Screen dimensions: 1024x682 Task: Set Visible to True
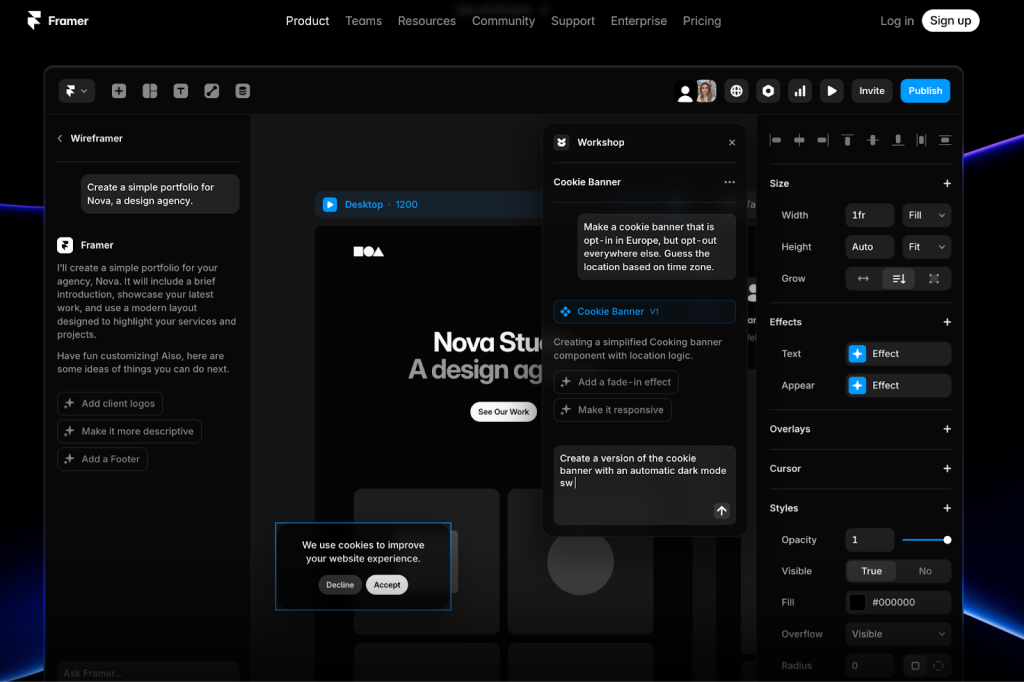point(872,571)
